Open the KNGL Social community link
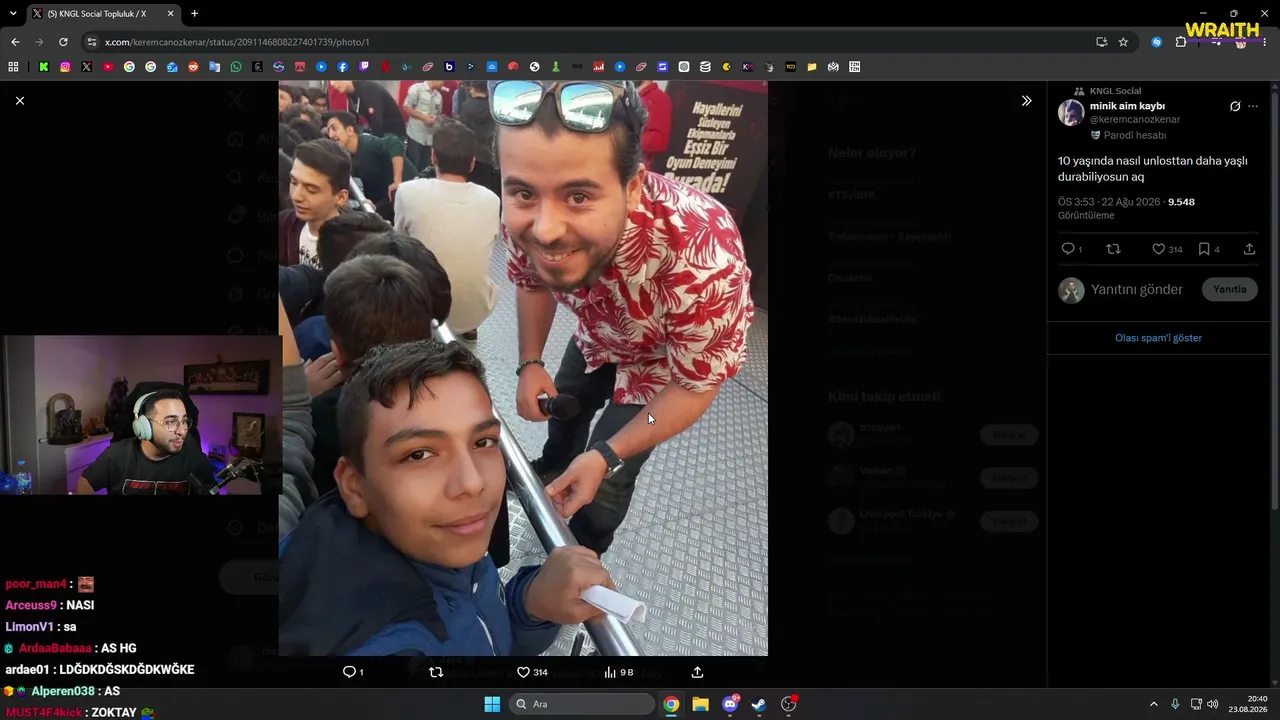 [x=1115, y=91]
